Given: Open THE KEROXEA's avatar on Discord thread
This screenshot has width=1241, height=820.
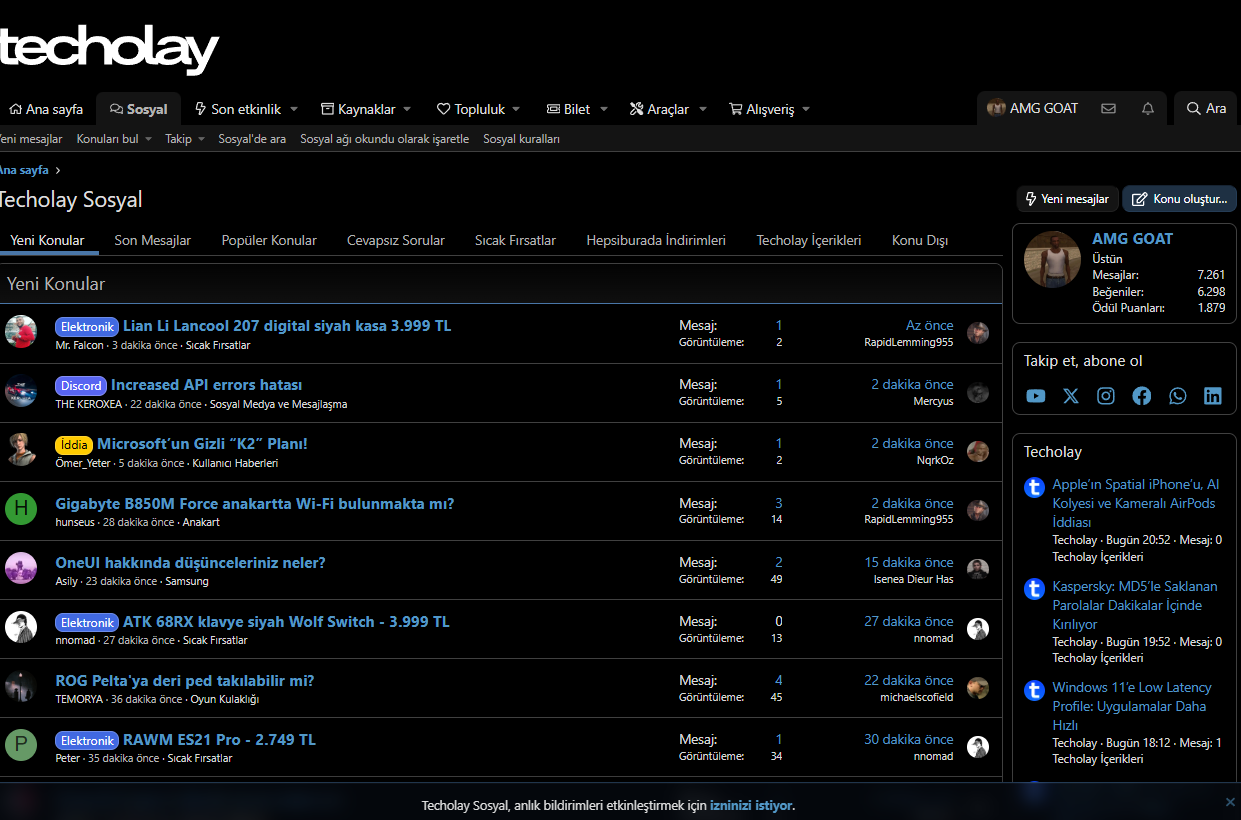Looking at the screenshot, I should (21, 391).
